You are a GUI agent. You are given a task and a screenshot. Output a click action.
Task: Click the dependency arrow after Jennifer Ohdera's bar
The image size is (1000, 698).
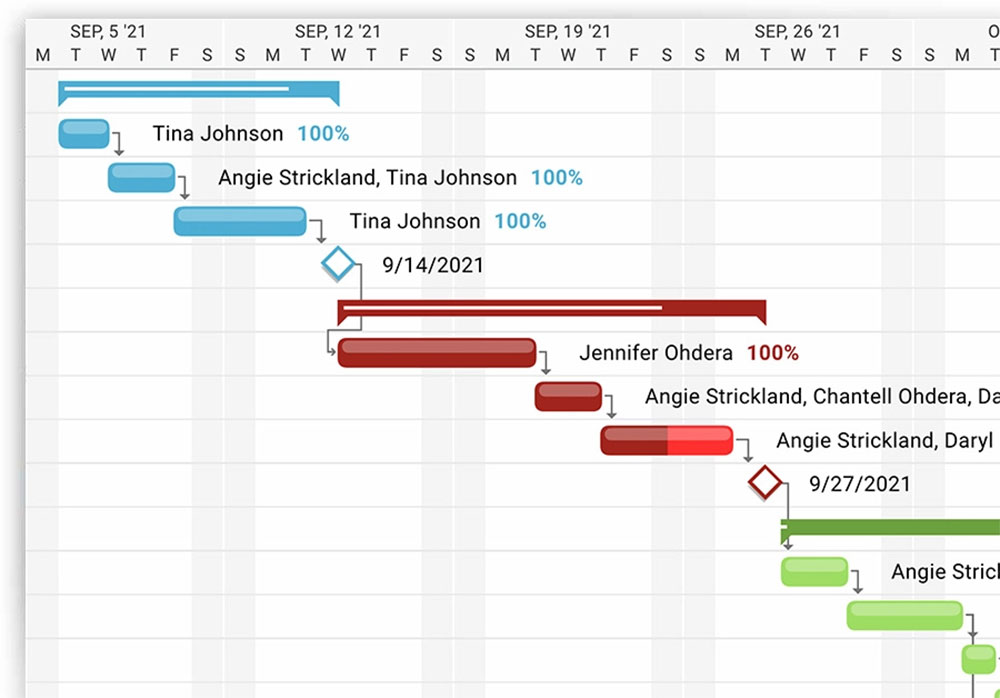pos(544,362)
